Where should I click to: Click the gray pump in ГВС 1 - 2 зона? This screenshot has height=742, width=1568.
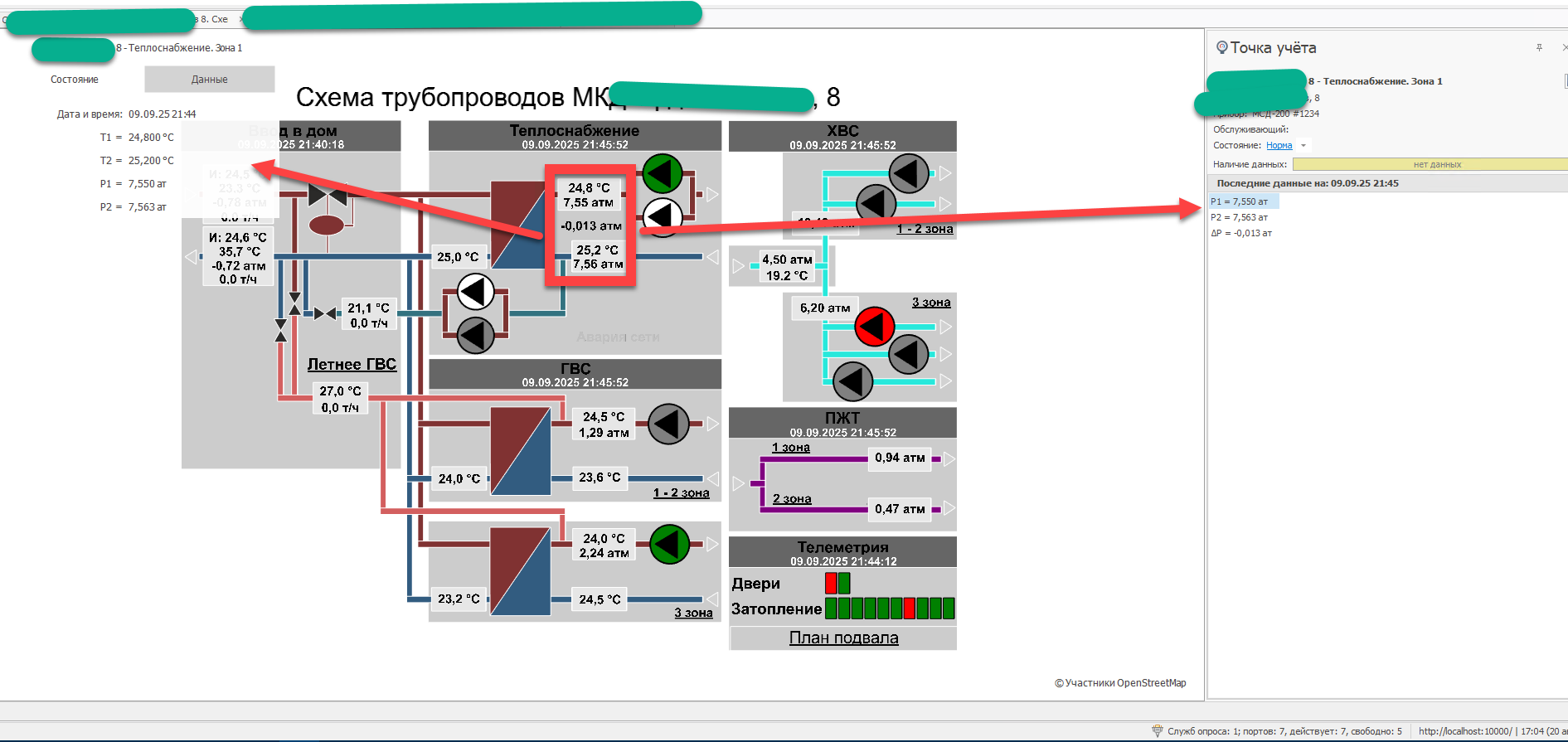[667, 424]
